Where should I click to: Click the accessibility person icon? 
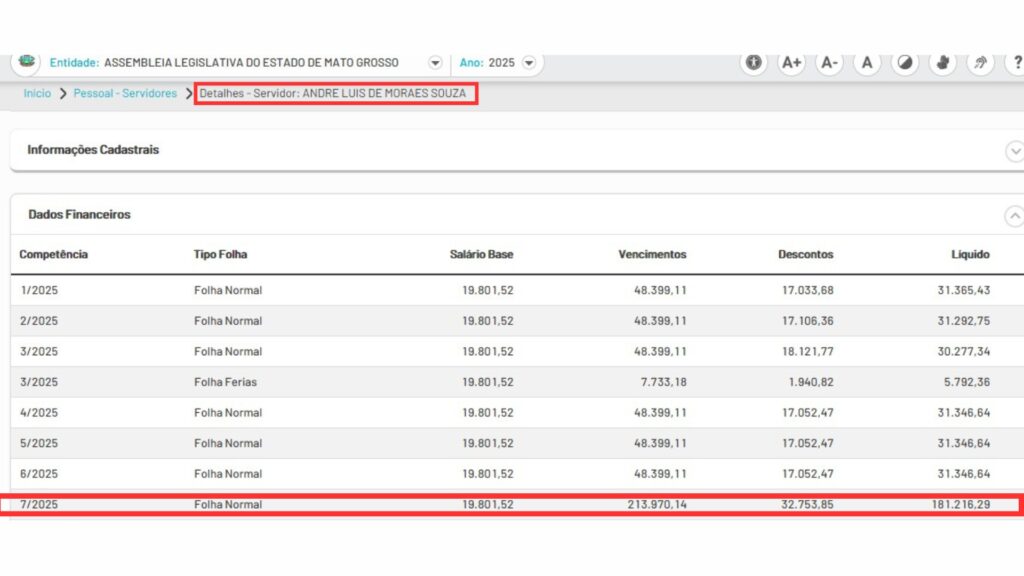click(x=754, y=62)
